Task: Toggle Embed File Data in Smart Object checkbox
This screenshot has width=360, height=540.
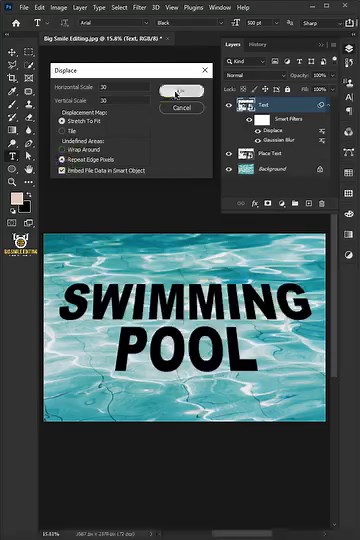Action: pyautogui.click(x=62, y=170)
